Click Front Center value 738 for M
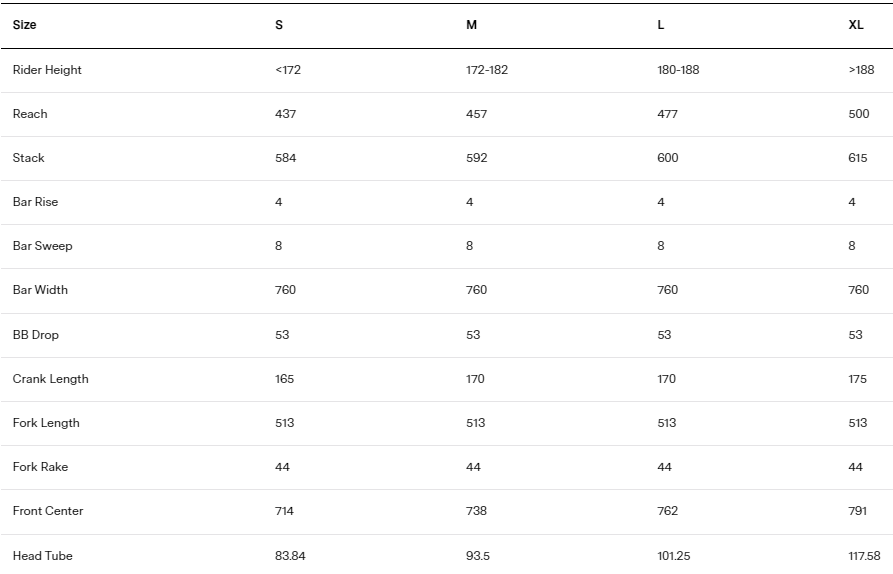This screenshot has width=893, height=574. pos(477,511)
